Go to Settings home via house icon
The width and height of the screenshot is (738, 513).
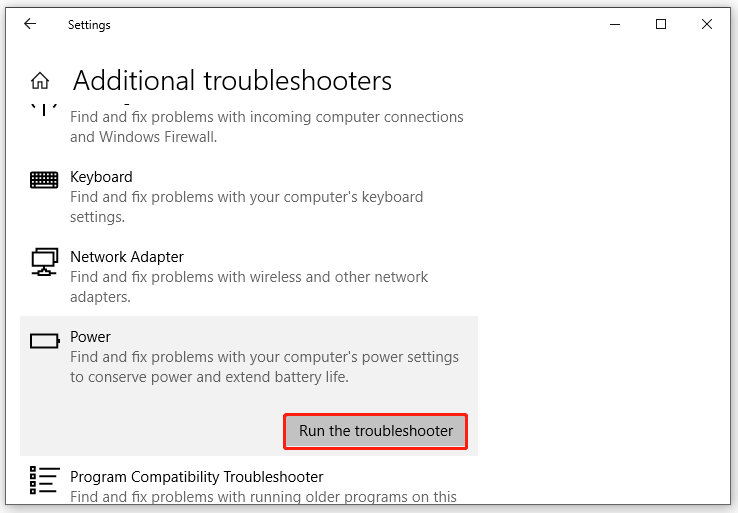40,81
